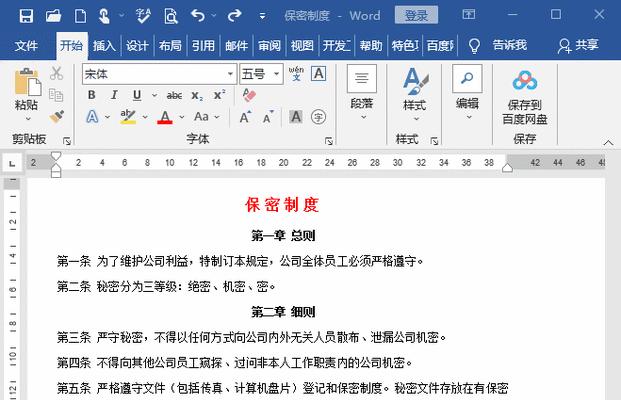Click the 告诉我 lightbulb search
Image resolution: width=621 pixels, height=400 pixels.
498,46
